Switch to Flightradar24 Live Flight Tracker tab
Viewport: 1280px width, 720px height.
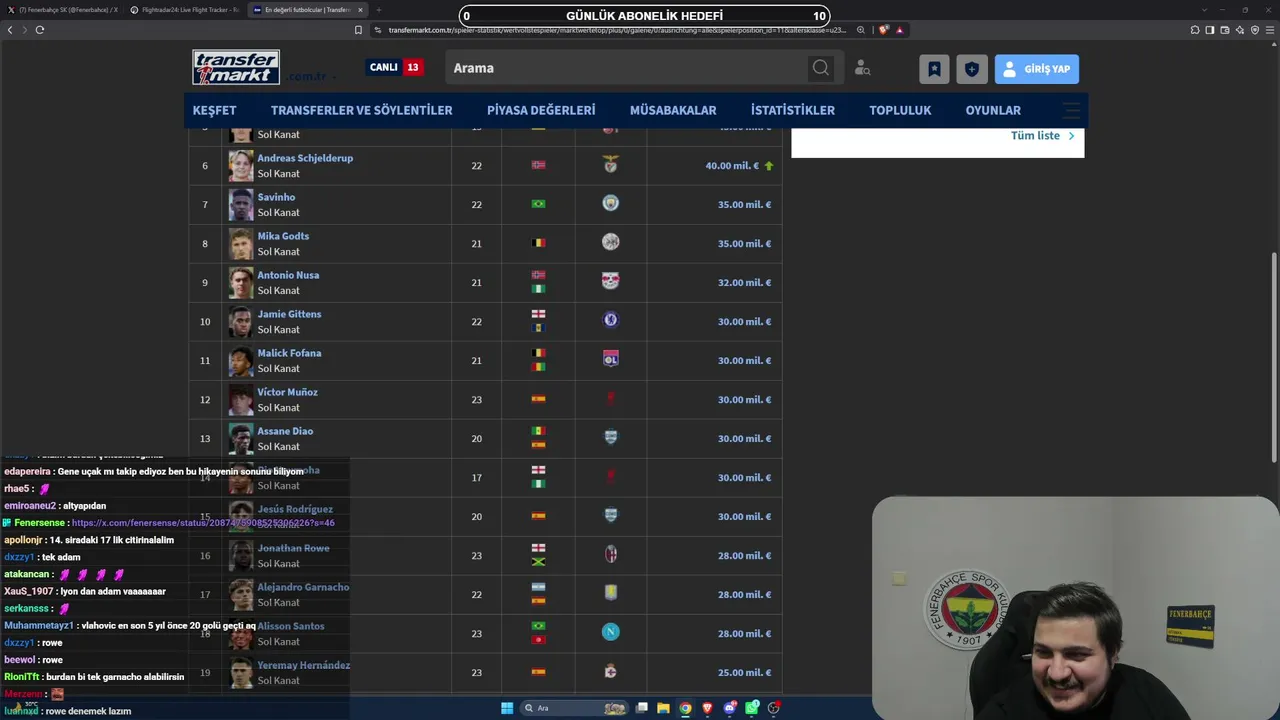[x=185, y=10]
